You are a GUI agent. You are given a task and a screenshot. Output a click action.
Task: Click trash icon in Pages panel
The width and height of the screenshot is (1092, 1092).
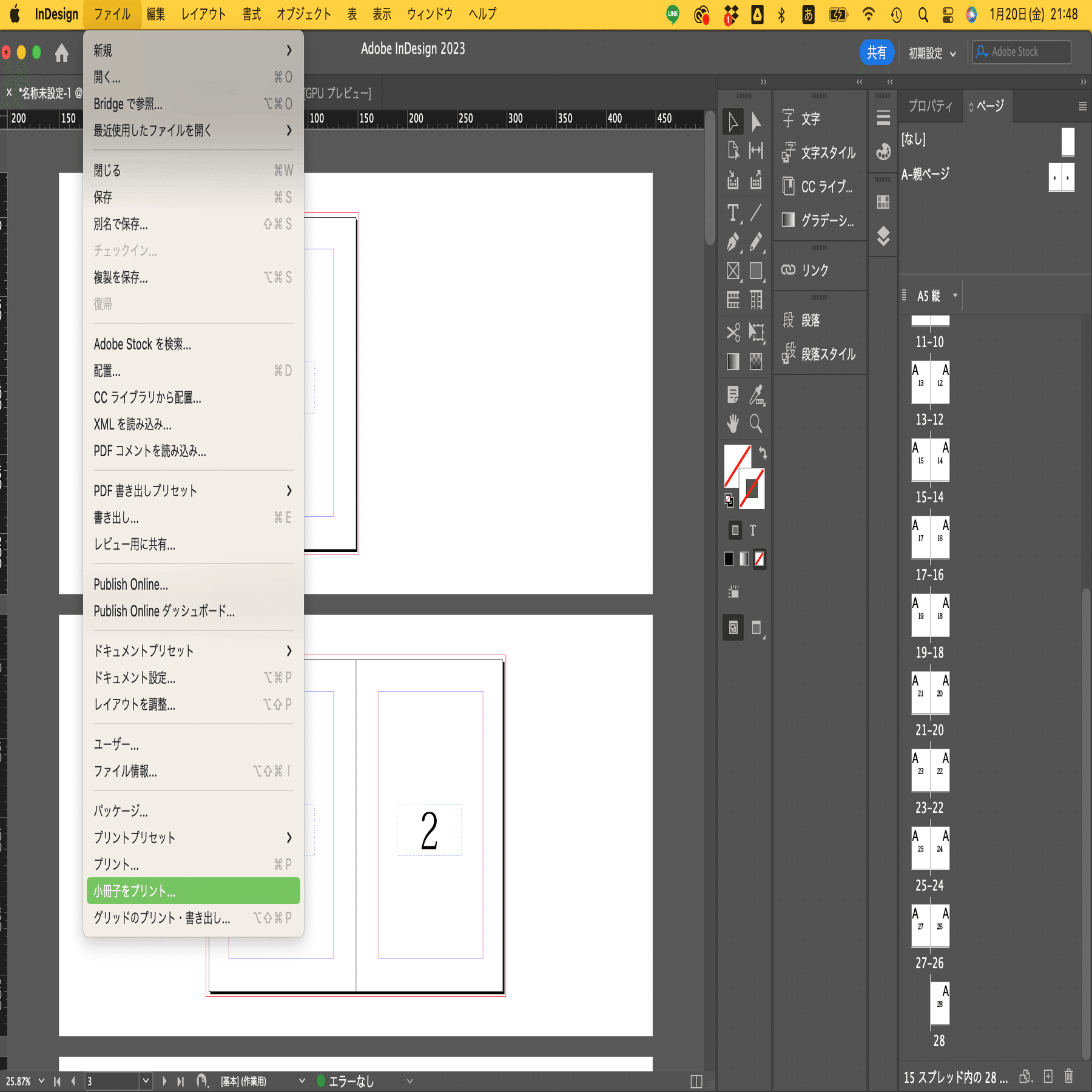(1069, 1076)
